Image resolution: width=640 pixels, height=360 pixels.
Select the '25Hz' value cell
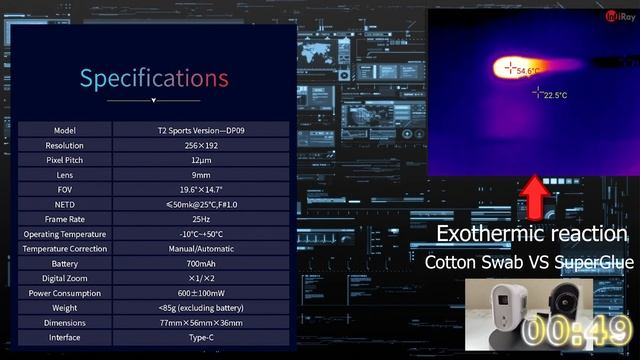point(201,219)
